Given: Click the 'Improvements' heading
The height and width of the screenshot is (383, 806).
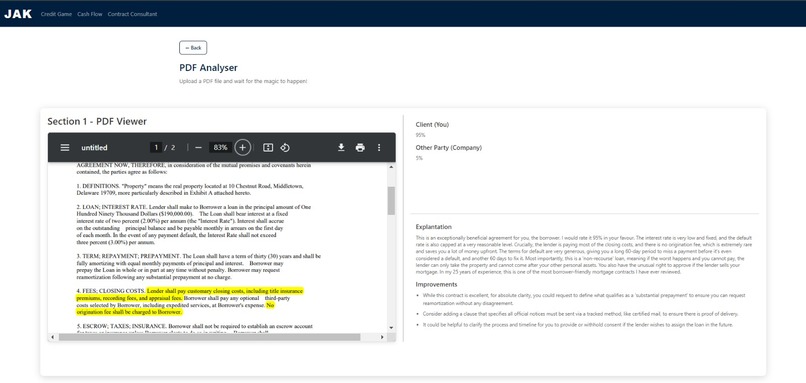Looking at the screenshot, I should click(x=436, y=284).
